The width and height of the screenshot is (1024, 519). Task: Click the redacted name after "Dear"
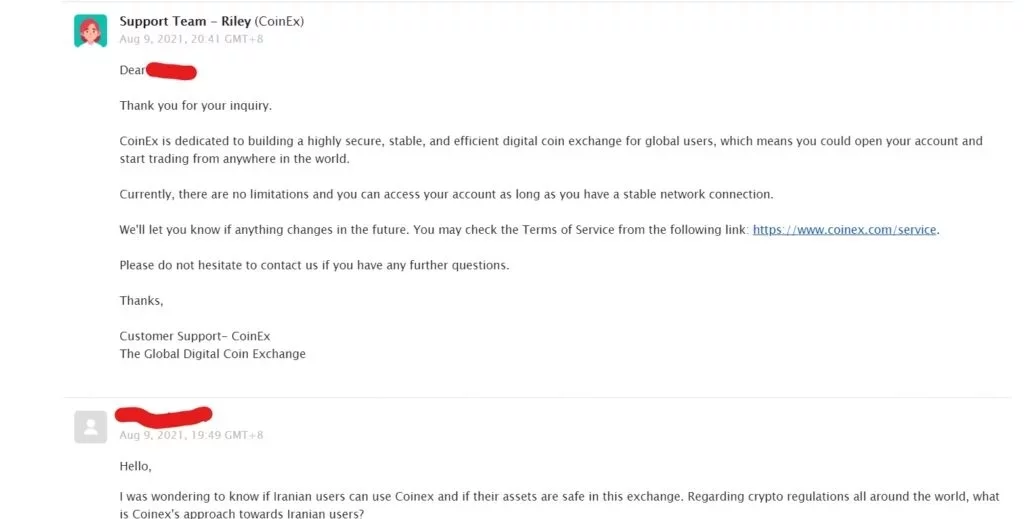coord(171,71)
